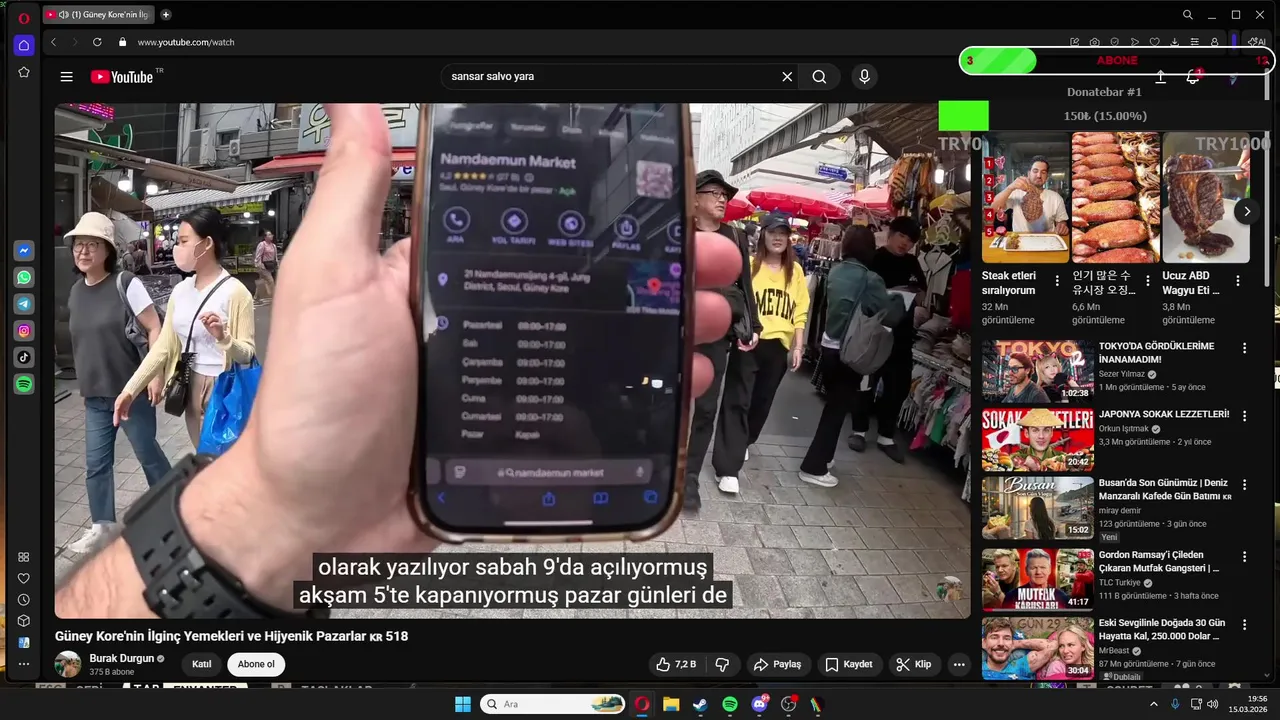Image resolution: width=1280 pixels, height=720 pixels.
Task: Save the video with Kaydet
Action: pyautogui.click(x=848, y=664)
